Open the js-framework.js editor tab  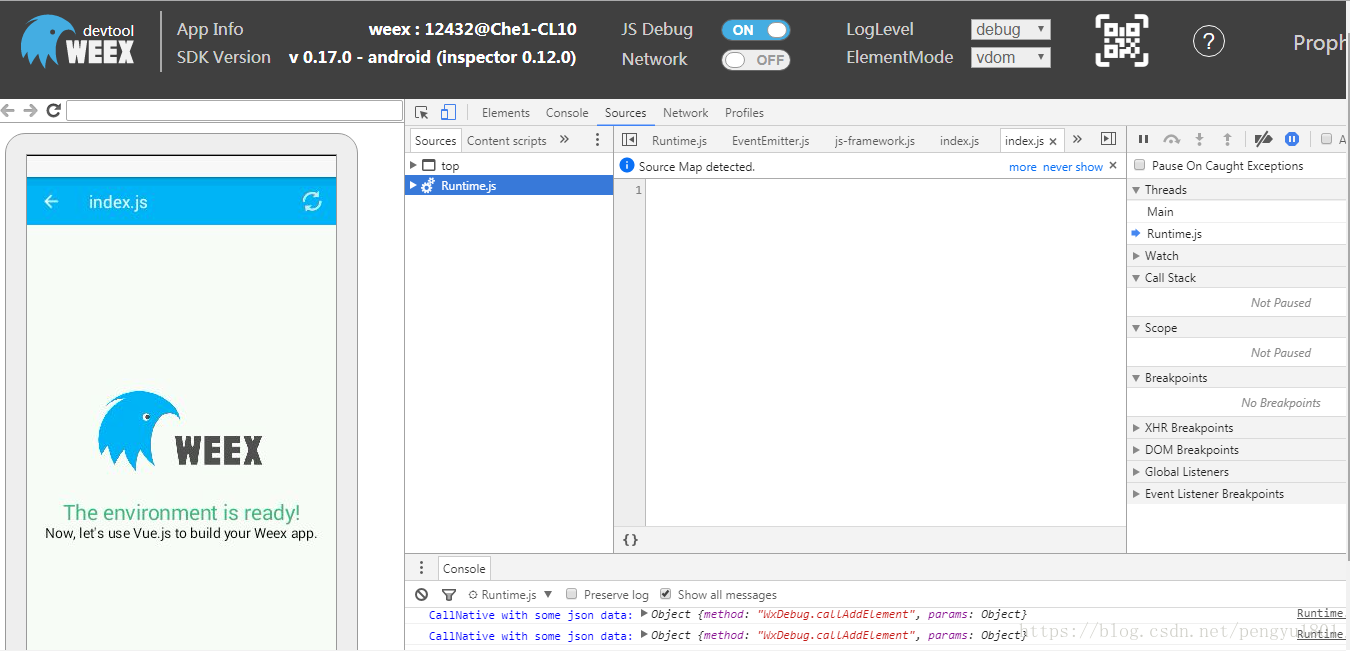tap(874, 141)
